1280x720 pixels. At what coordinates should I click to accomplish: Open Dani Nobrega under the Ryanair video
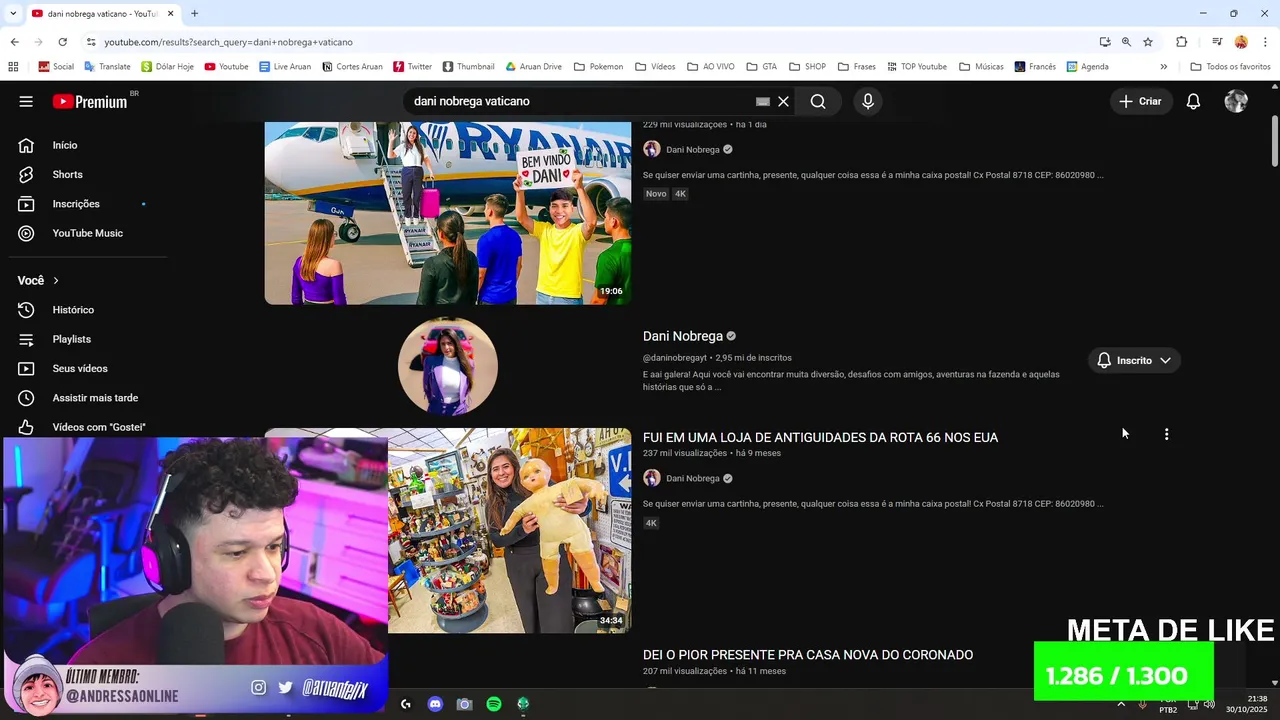(693, 150)
